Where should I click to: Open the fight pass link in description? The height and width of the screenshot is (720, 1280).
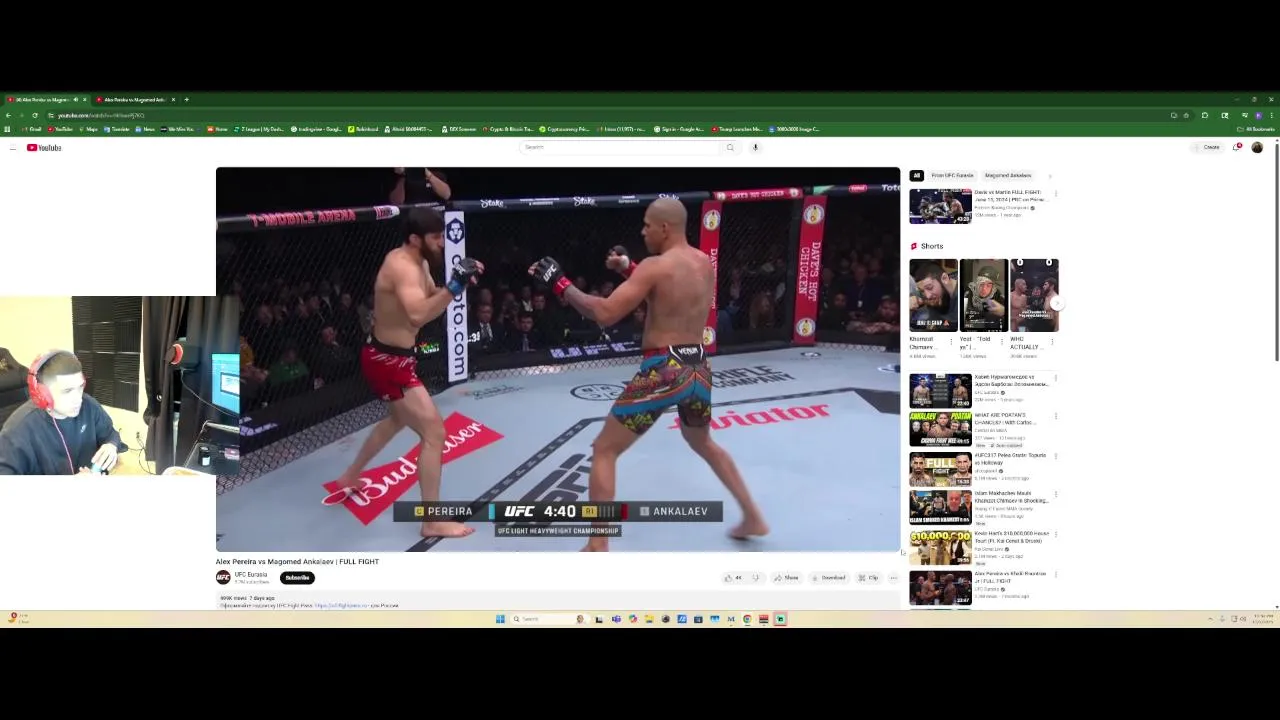click(x=342, y=606)
